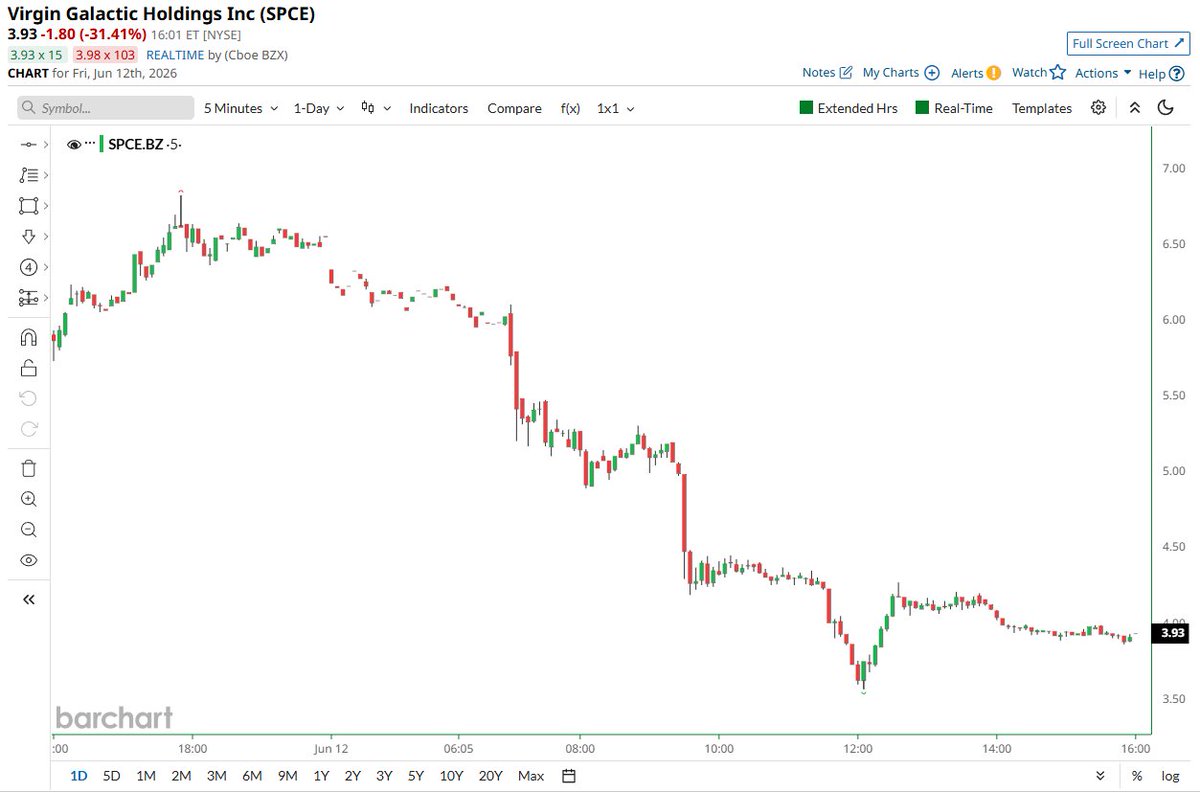This screenshot has height=792, width=1200.
Task: Open the Indicators menu
Action: click(438, 108)
